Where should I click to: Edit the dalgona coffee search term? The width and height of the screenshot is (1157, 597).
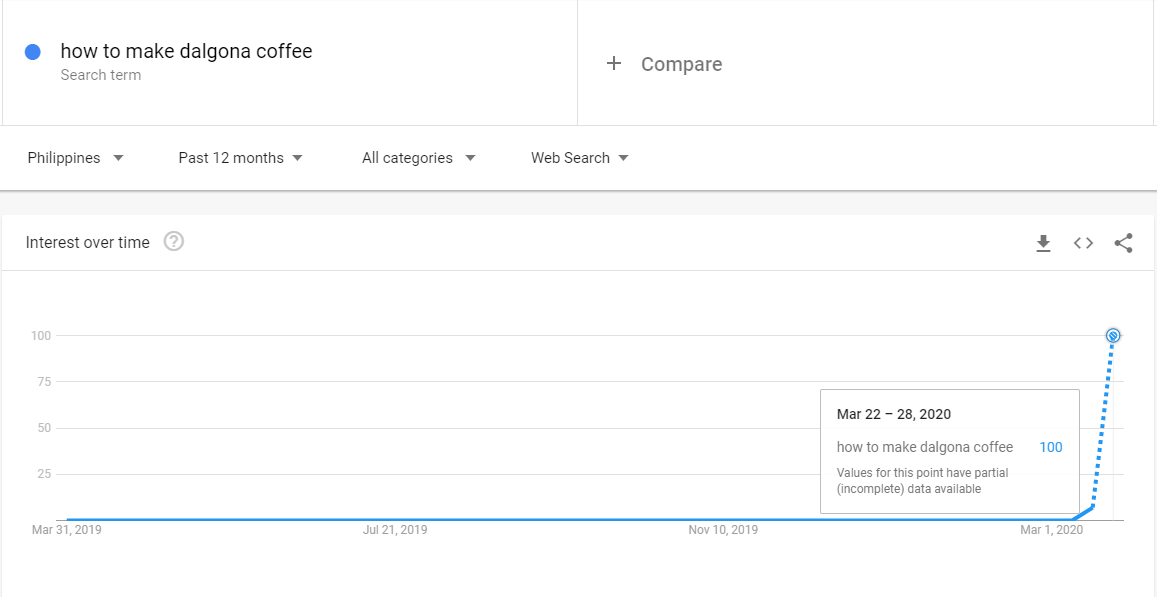[x=186, y=51]
